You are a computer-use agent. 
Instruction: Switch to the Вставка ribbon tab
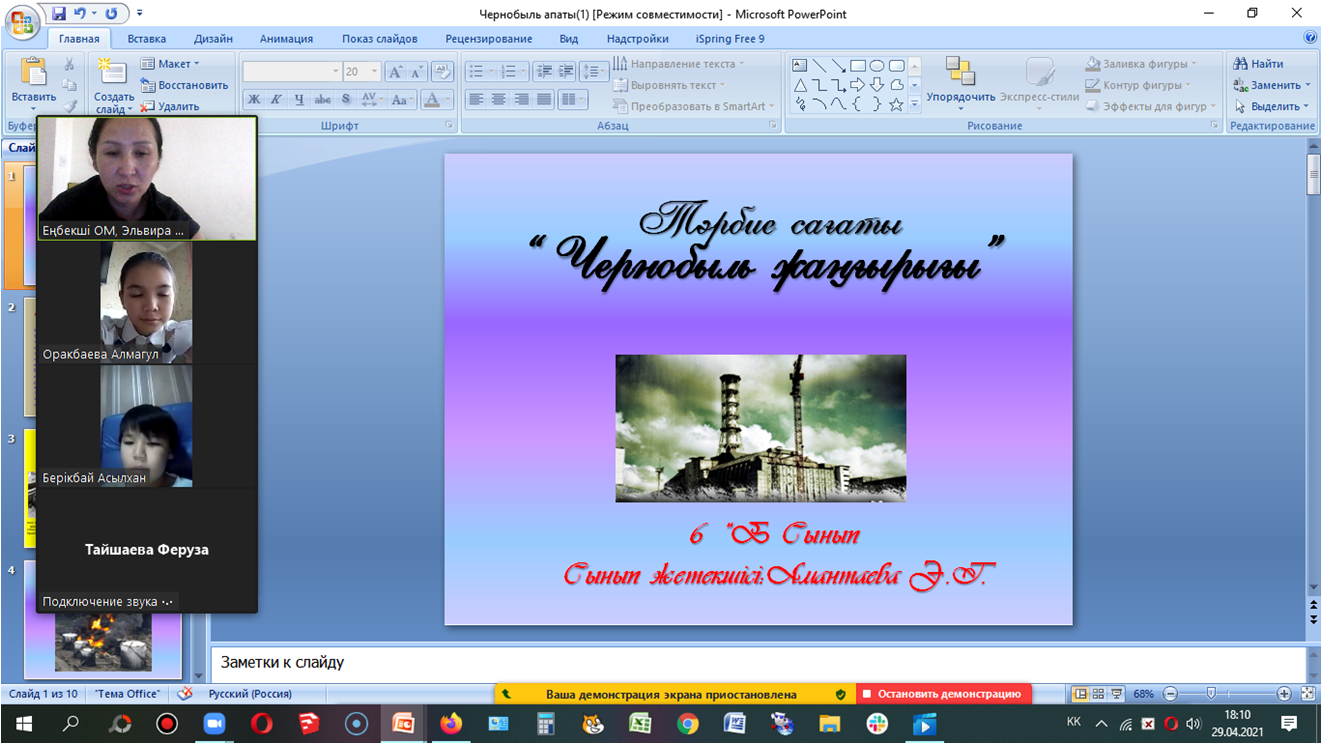pyautogui.click(x=147, y=39)
